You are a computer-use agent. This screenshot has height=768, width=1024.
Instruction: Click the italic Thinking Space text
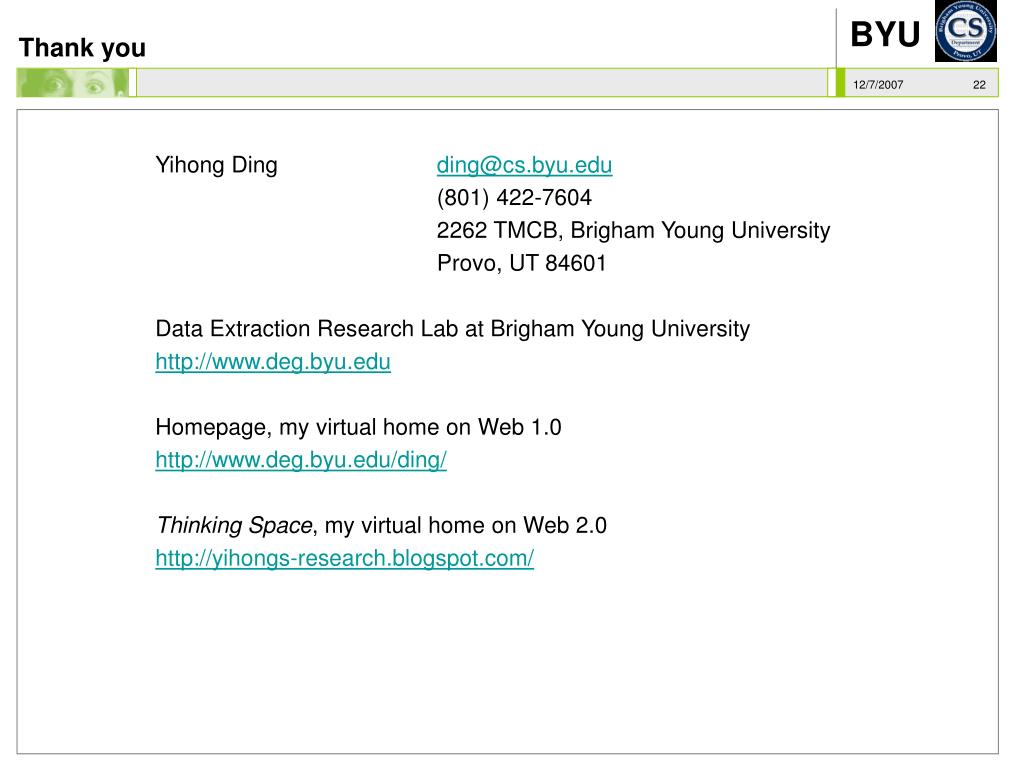coord(234,526)
